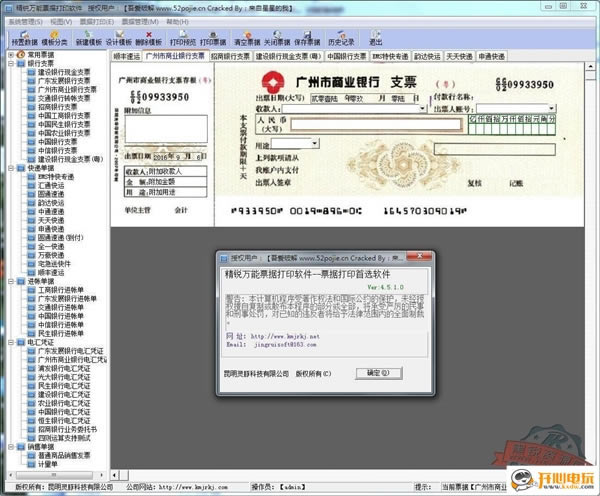The image size is (600, 496).
Task: Collapse the 快递单据 tree node
Action: coord(11,168)
